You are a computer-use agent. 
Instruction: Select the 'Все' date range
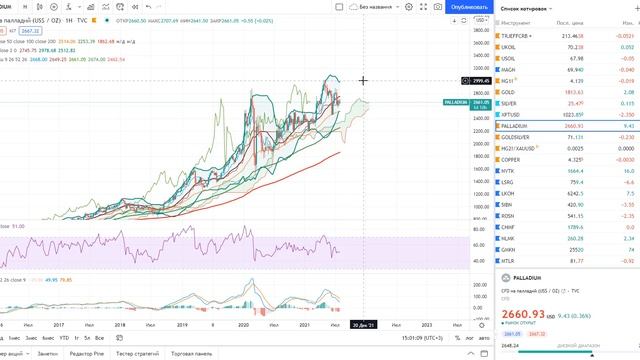(x=99, y=338)
